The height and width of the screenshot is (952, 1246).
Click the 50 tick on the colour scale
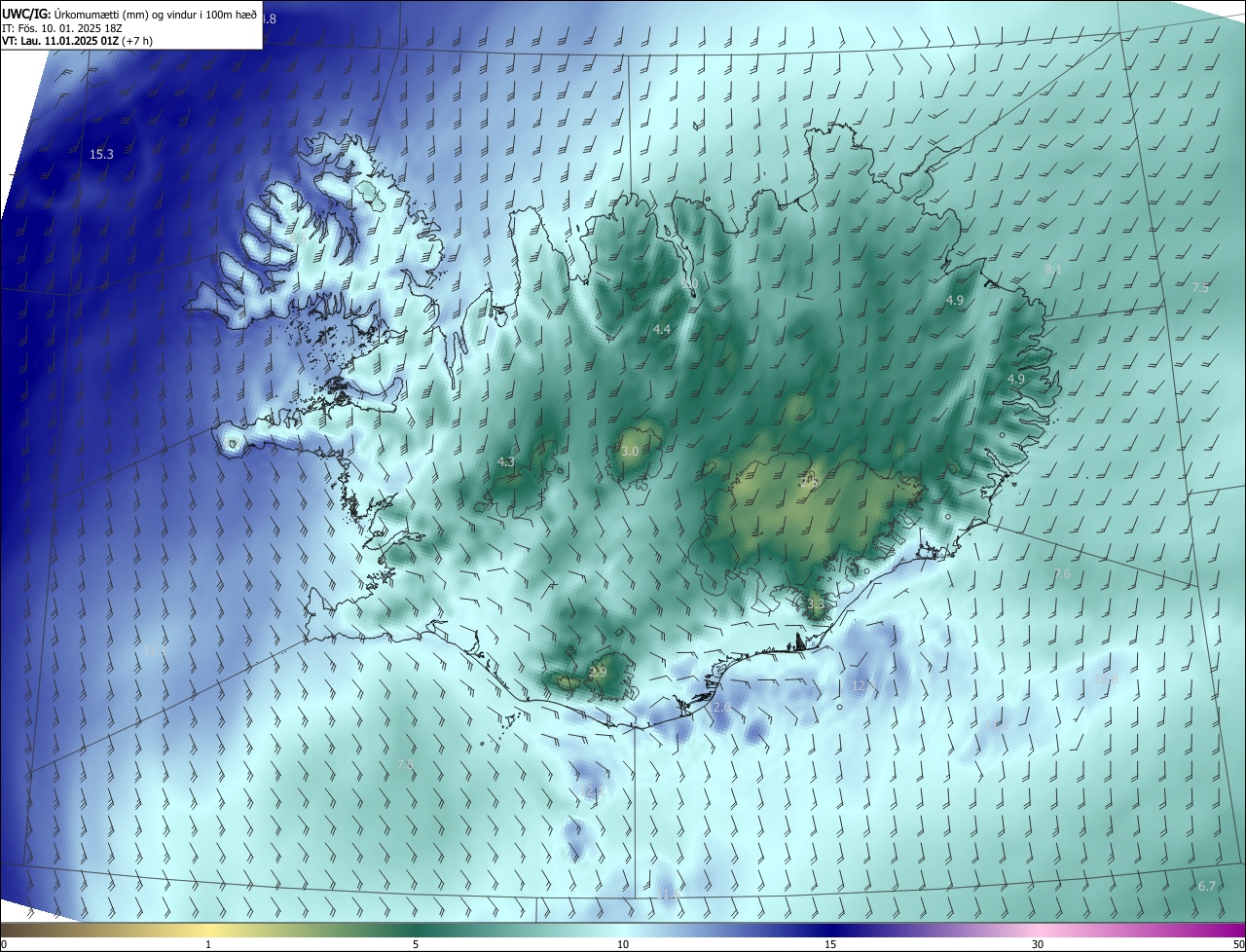[1238, 944]
